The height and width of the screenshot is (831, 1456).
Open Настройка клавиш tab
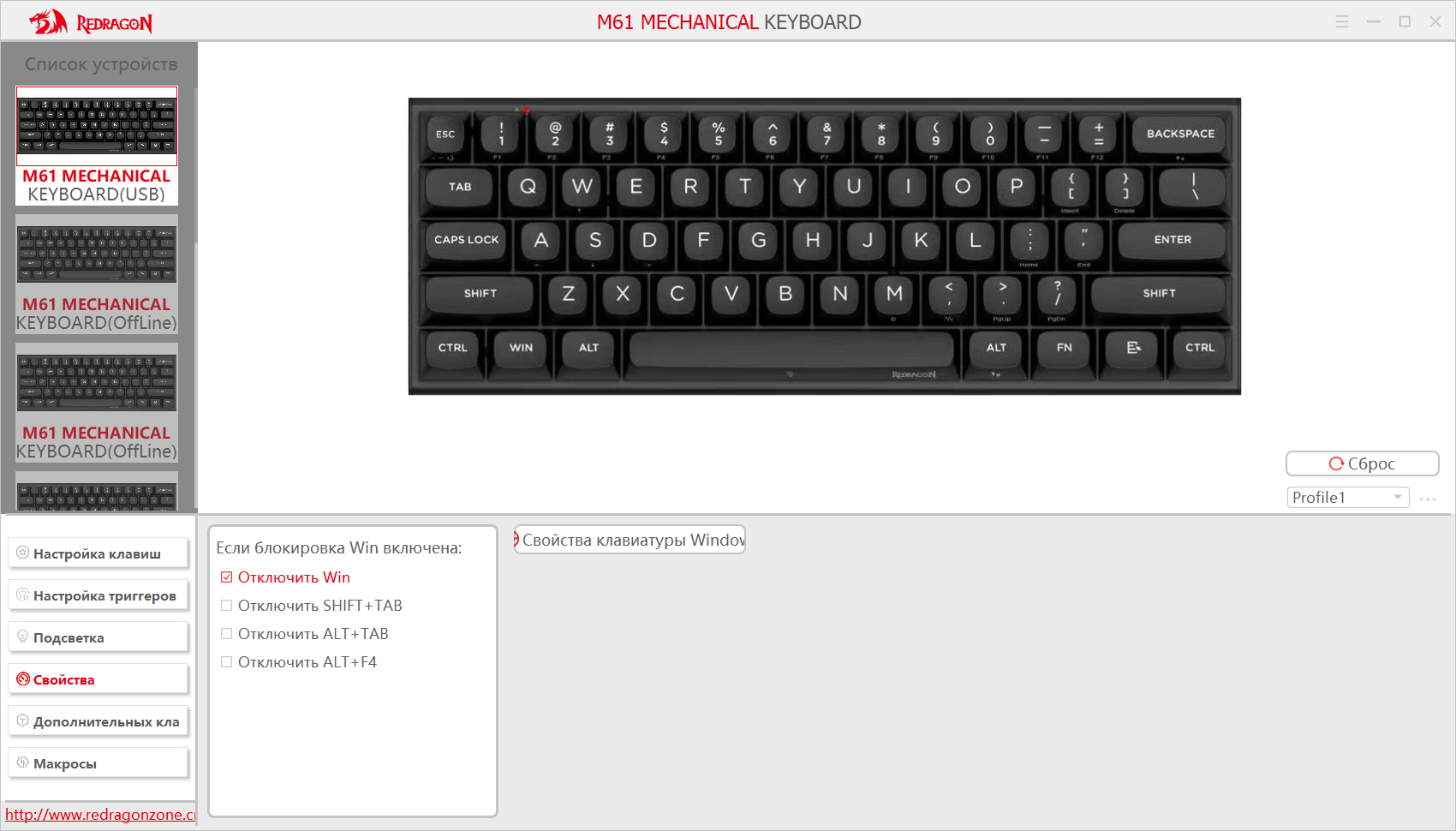point(98,553)
